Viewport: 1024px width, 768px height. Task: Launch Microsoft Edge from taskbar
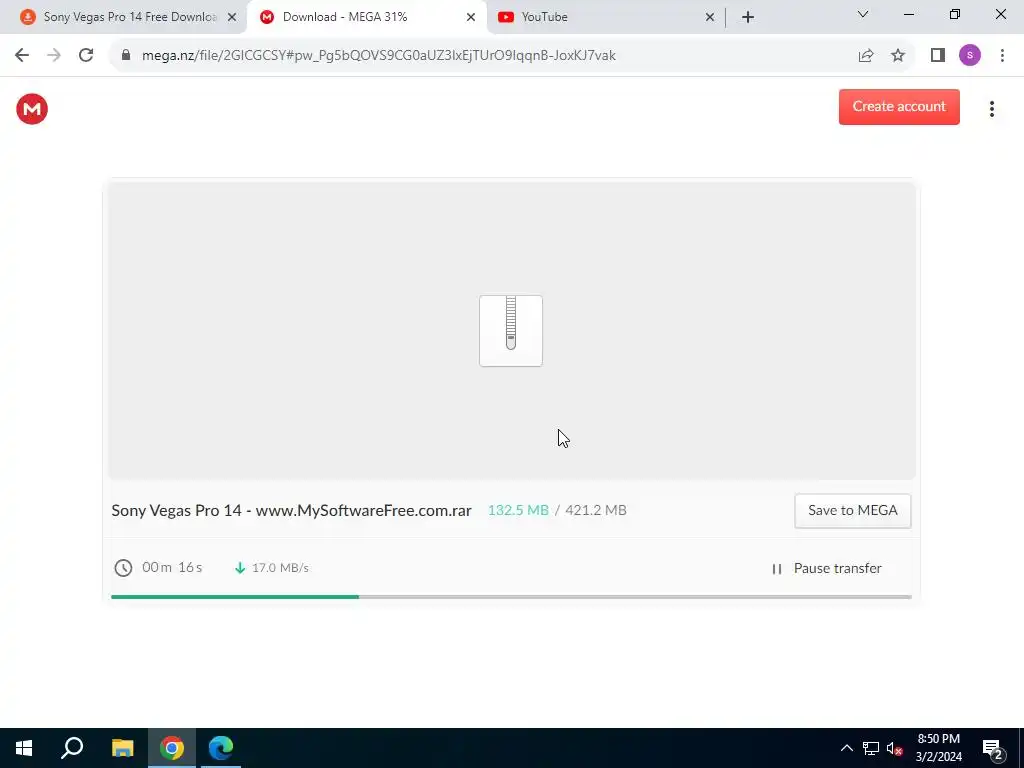coord(221,748)
